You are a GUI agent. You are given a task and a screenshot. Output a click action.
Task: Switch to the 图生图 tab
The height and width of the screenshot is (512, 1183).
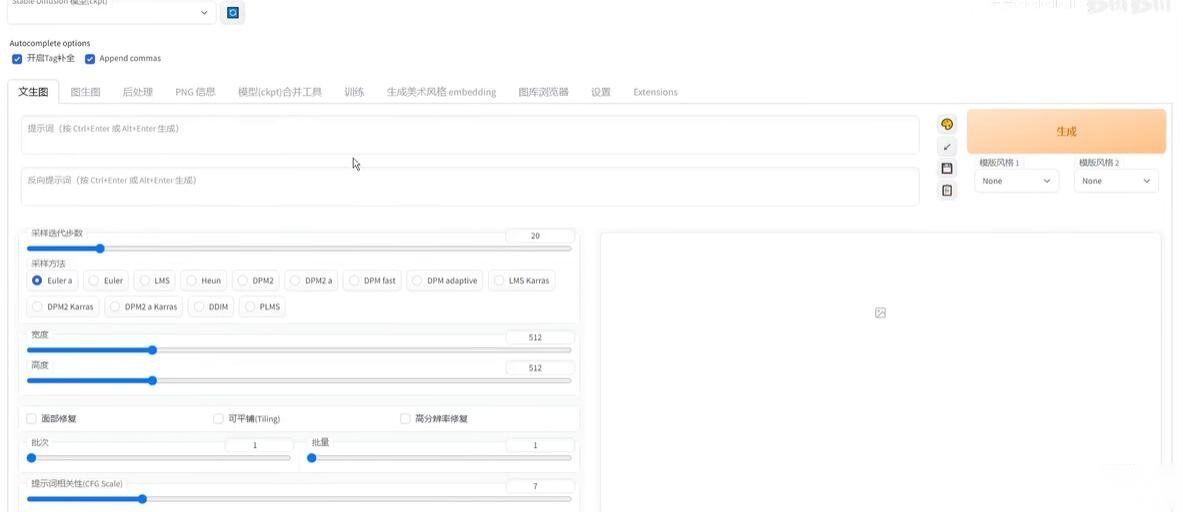[85, 92]
